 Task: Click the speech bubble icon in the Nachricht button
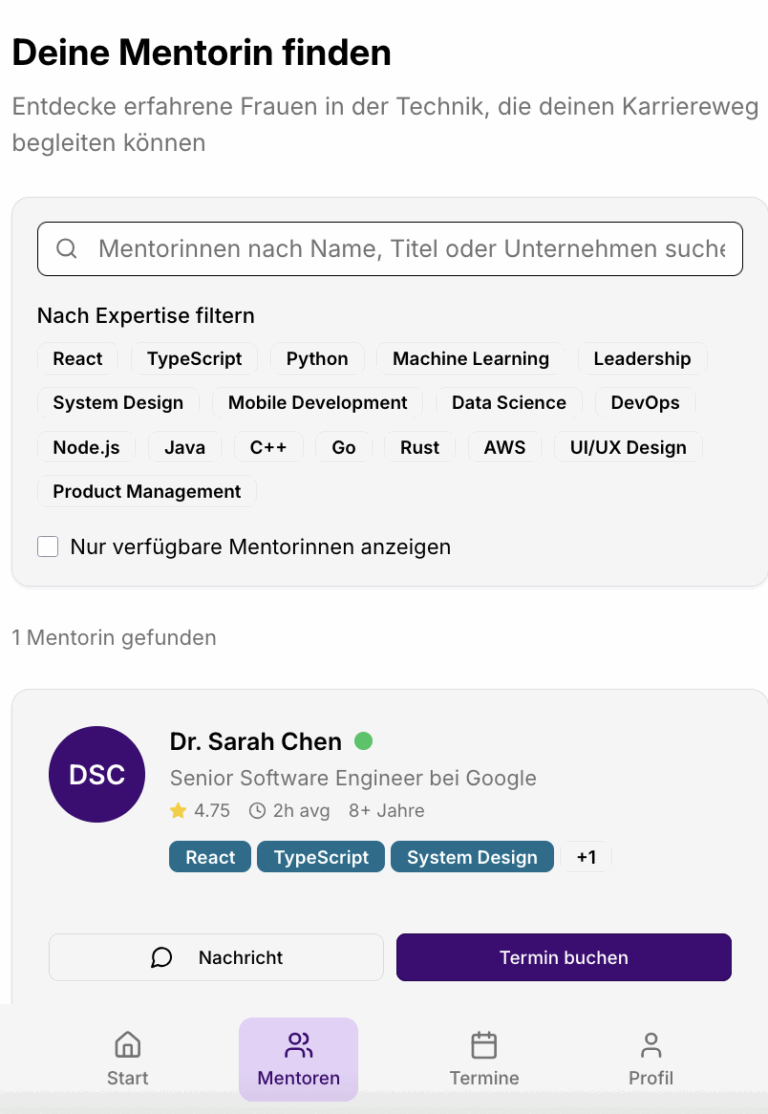(x=161, y=957)
